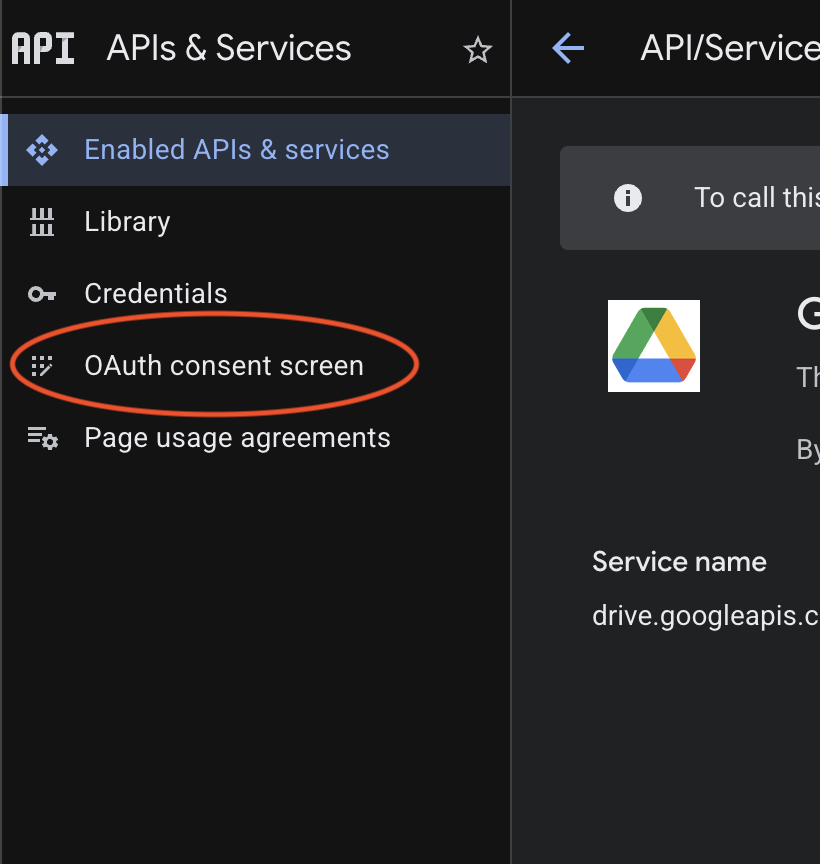Click the API/Service header title
Viewport: 820px width, 864px height.
(728, 48)
